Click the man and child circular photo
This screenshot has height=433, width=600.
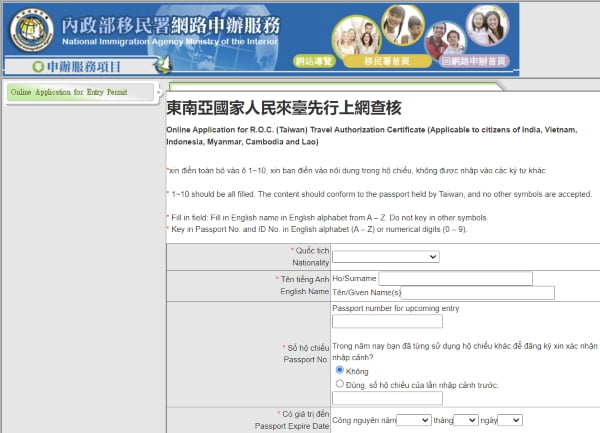pos(445,39)
